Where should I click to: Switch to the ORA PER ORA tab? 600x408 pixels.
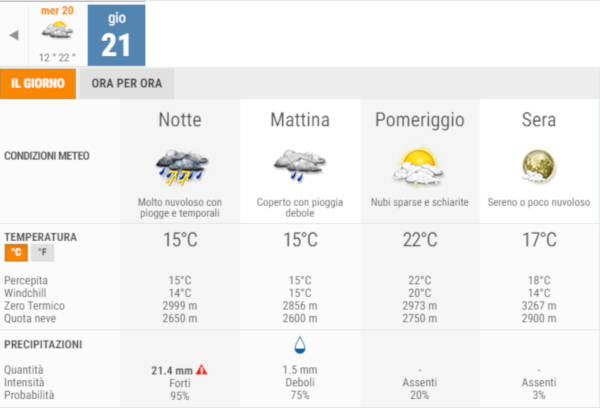(x=127, y=83)
